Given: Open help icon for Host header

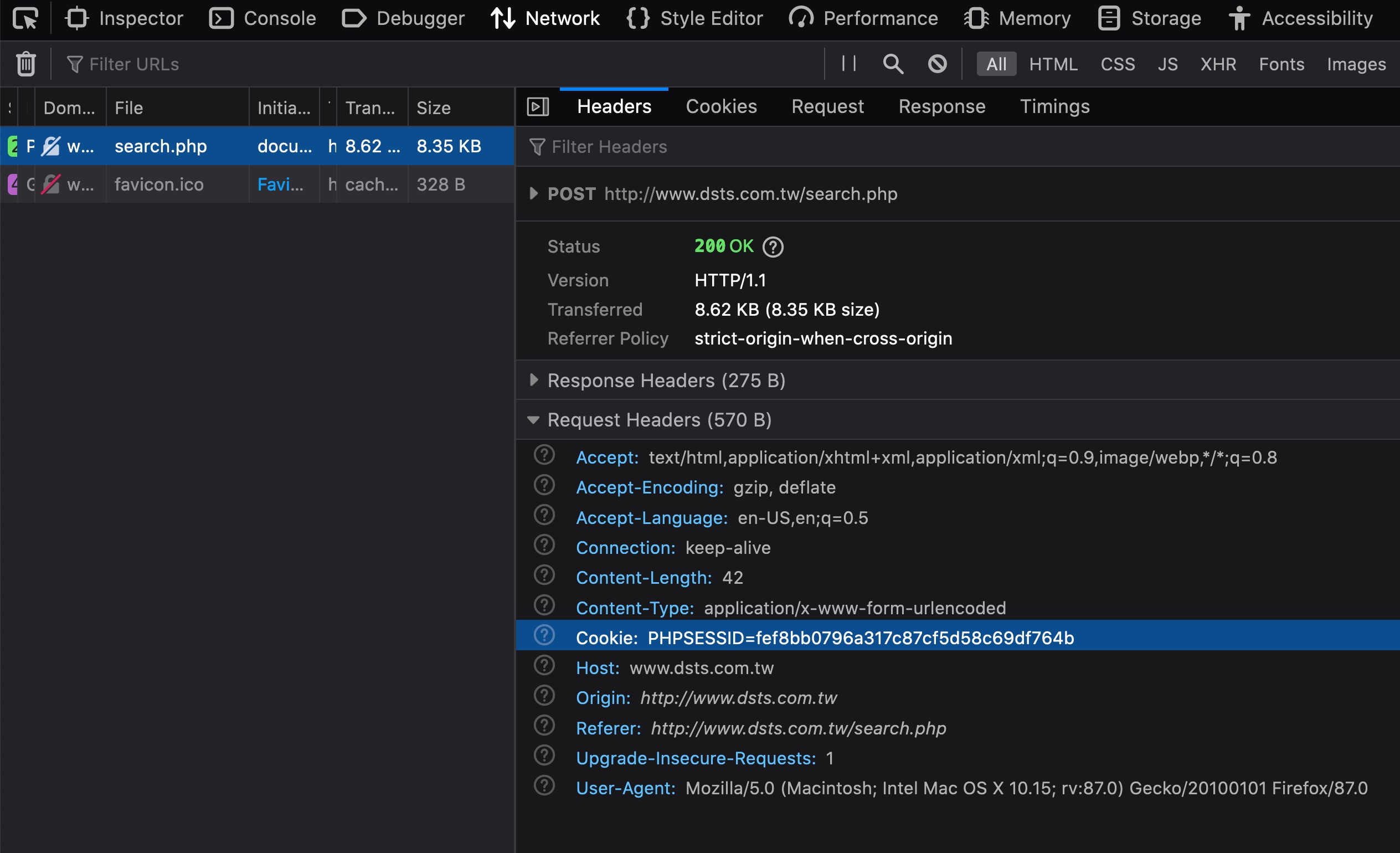Looking at the screenshot, I should coord(544,666).
